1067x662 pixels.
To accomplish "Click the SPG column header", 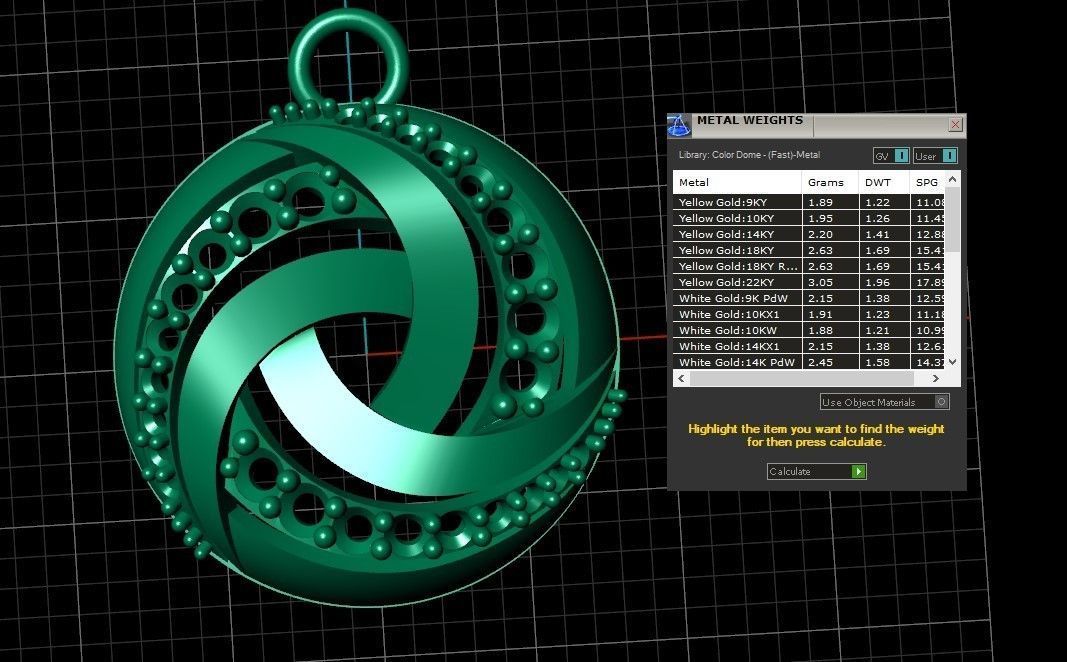I will pyautogui.click(x=928, y=182).
